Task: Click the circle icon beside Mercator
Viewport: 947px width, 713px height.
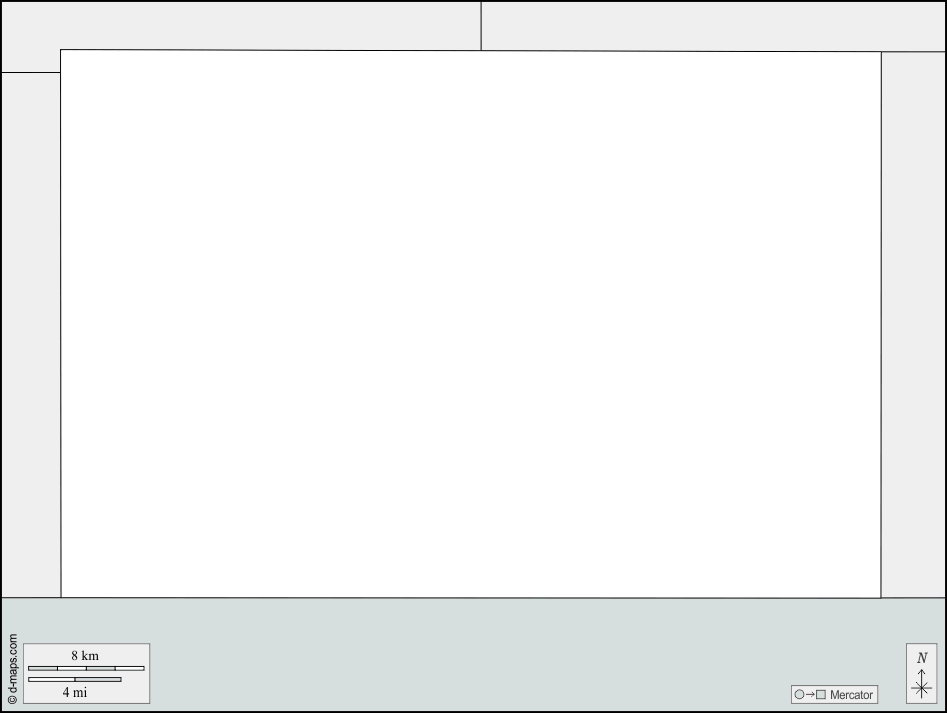Action: (799, 695)
